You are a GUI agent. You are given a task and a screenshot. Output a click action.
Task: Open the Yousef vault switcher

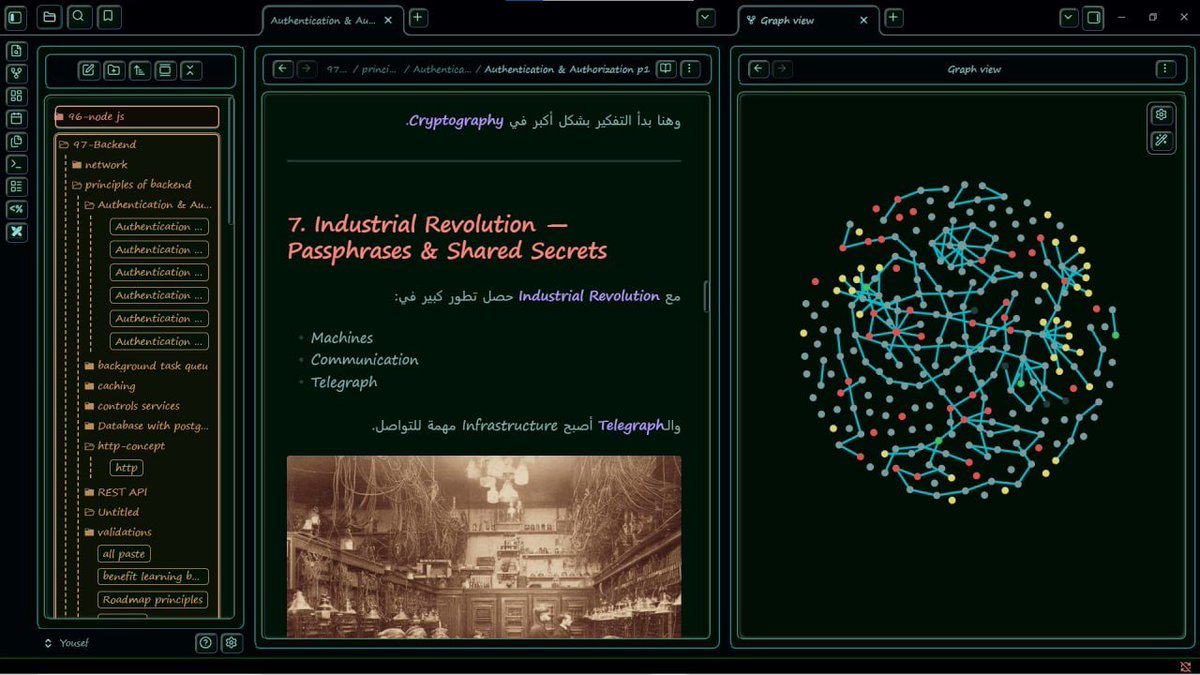67,643
